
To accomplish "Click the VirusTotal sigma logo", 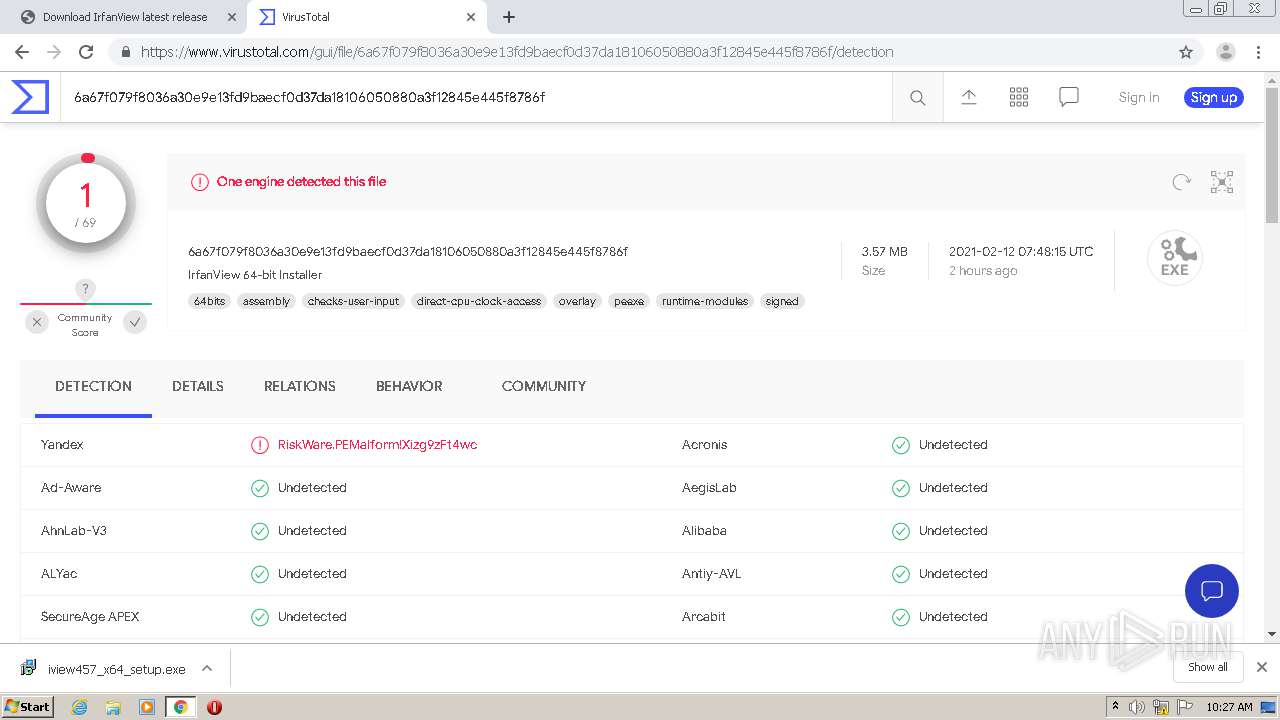I will pyautogui.click(x=30, y=97).
